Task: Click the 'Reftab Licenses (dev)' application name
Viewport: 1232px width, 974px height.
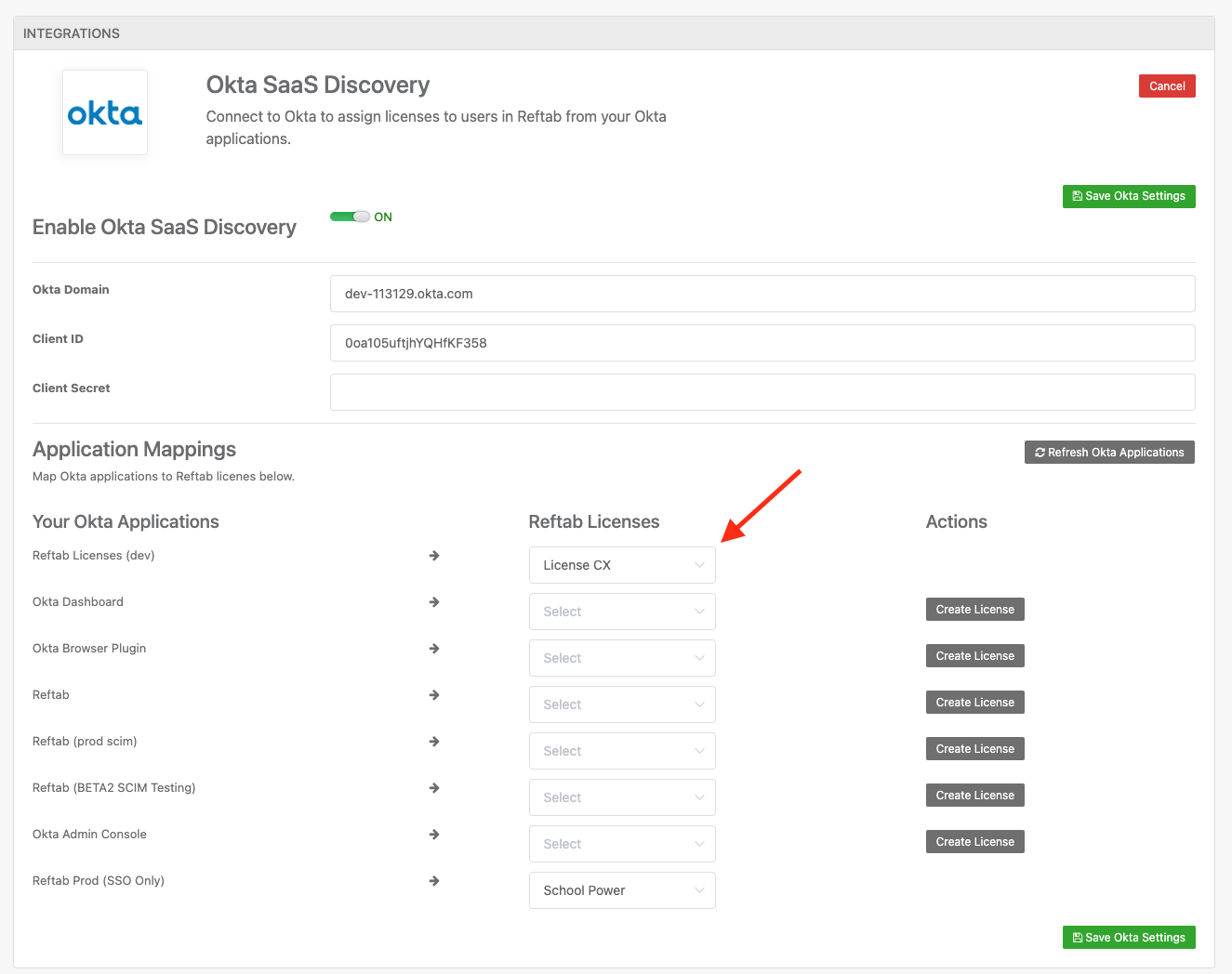Action: point(94,556)
